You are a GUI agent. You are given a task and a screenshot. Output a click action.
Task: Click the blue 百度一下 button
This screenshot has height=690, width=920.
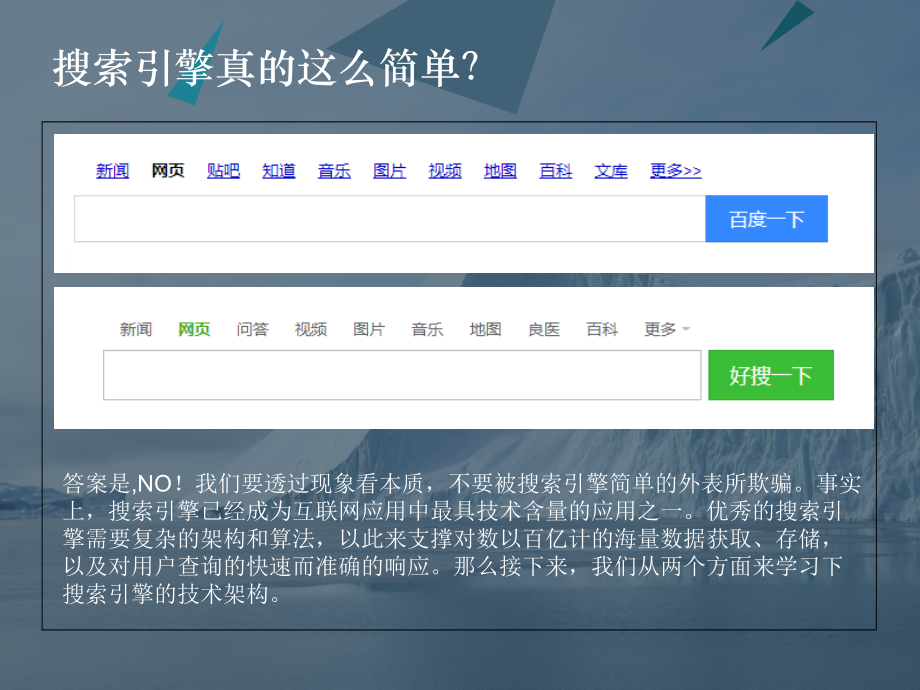[766, 219]
